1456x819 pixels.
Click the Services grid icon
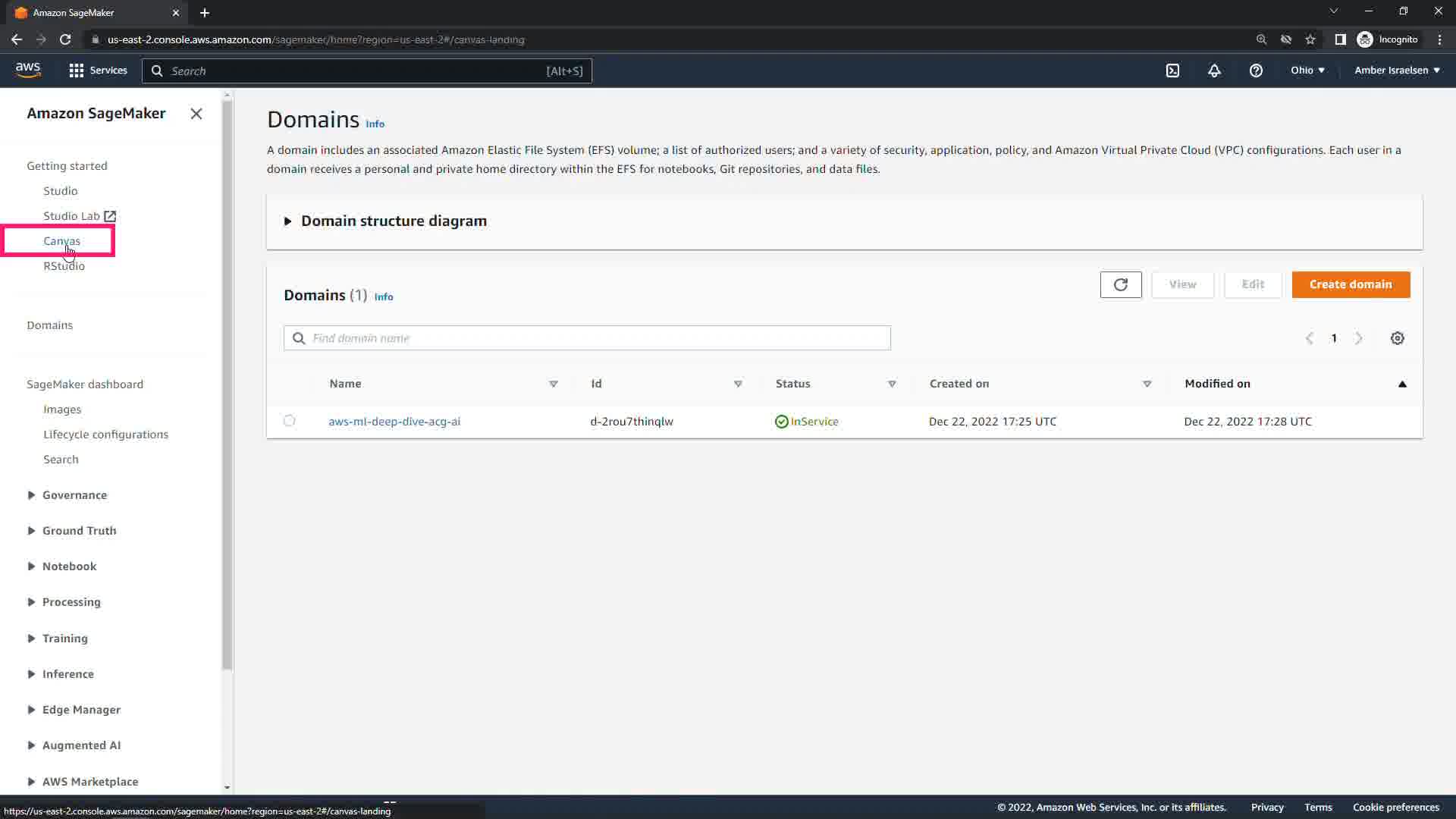tap(77, 71)
